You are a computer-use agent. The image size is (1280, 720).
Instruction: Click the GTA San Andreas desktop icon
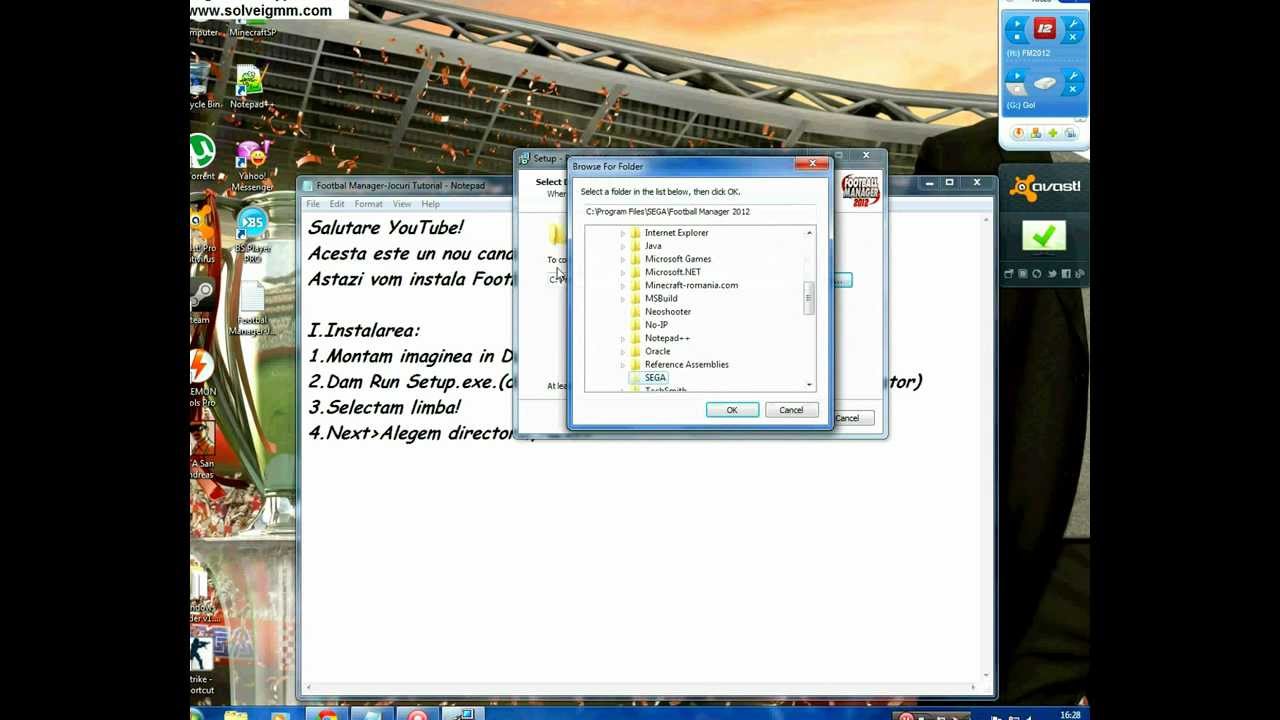pos(201,450)
